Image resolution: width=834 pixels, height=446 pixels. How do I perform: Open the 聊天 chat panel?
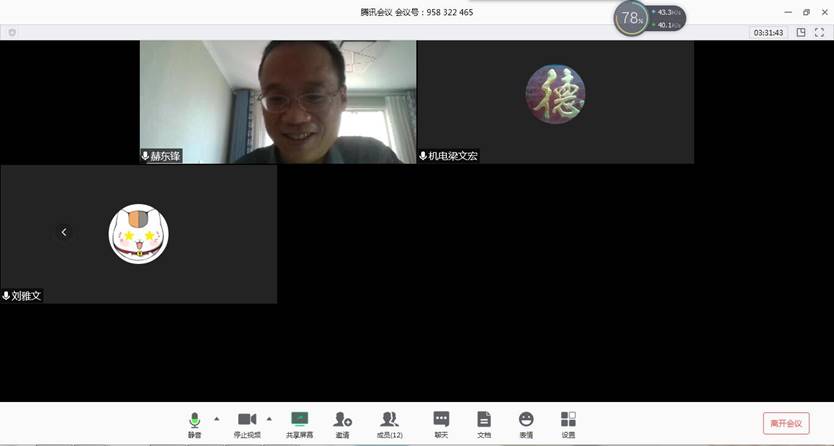(441, 423)
